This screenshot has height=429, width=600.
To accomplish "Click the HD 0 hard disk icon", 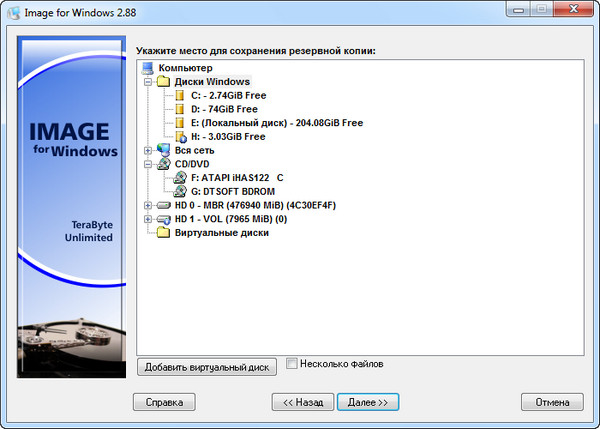I will coord(164,206).
